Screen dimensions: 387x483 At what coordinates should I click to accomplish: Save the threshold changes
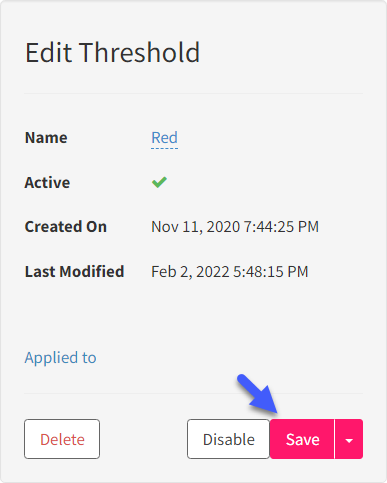tap(302, 439)
